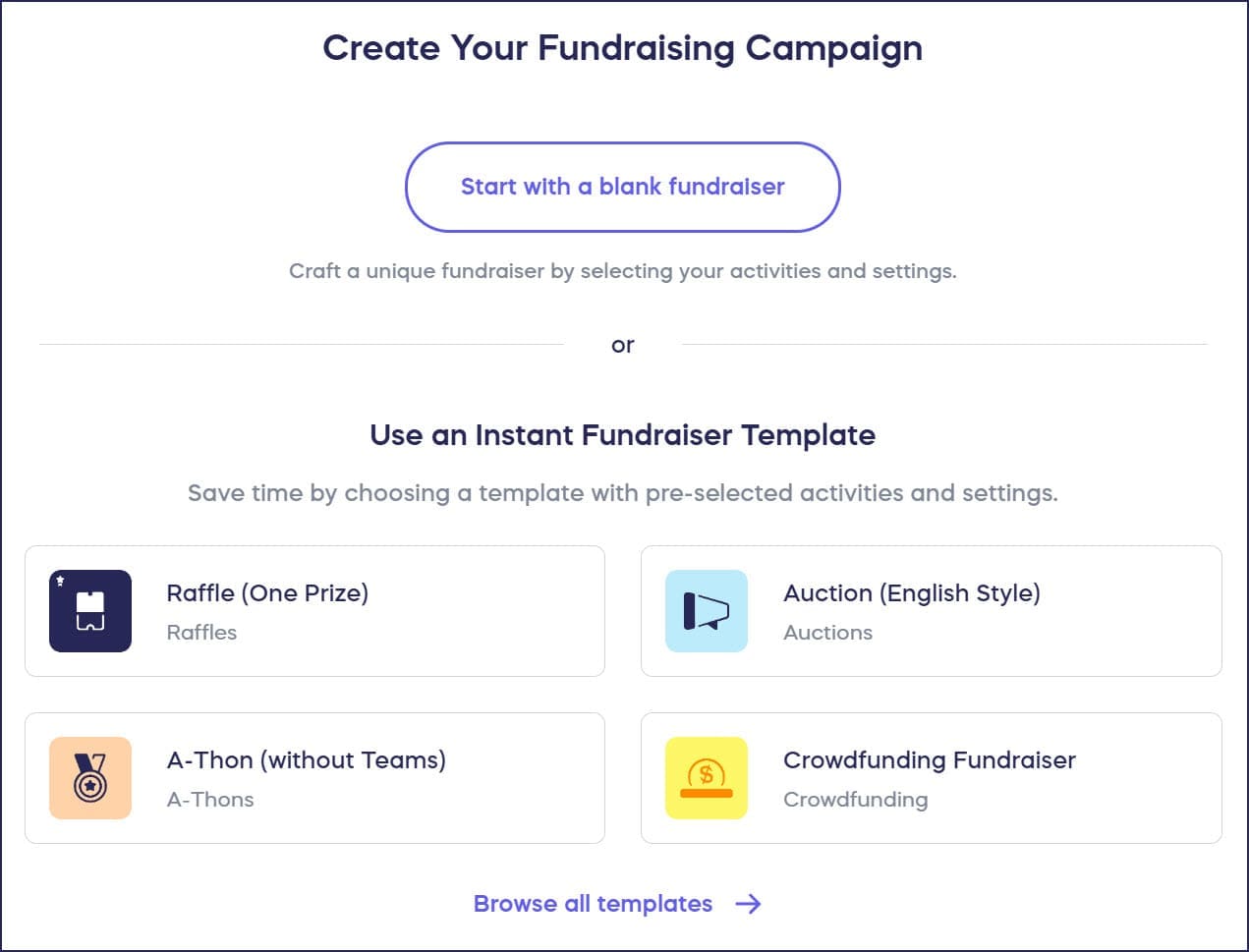
Task: Click the "Save time by choosing" description
Action: click(622, 493)
